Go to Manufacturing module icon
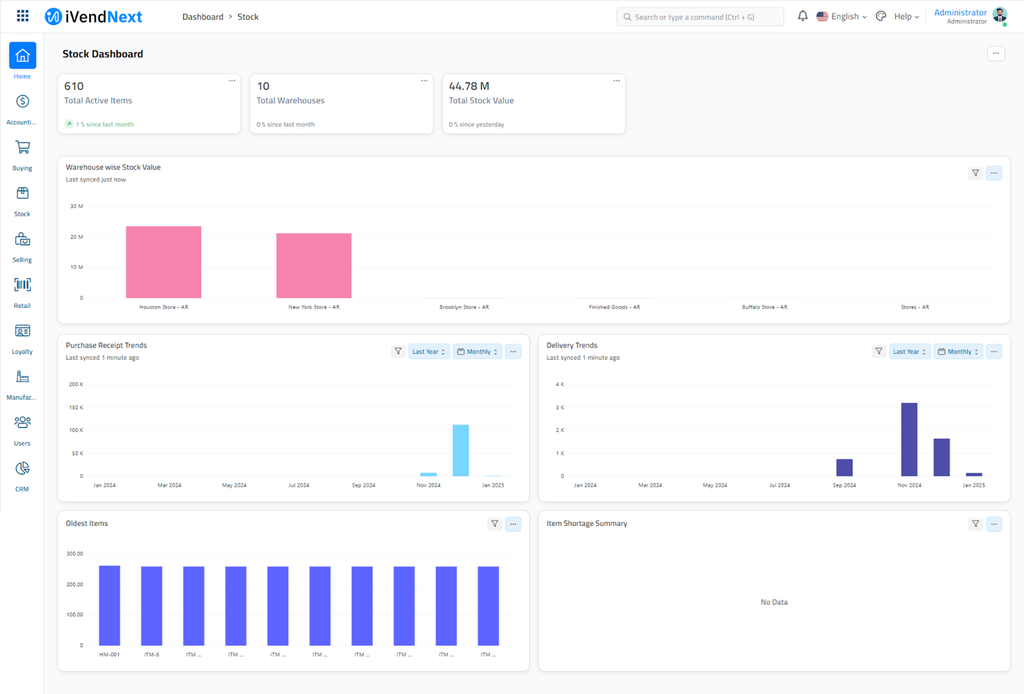Image resolution: width=1024 pixels, height=694 pixels. click(22, 377)
